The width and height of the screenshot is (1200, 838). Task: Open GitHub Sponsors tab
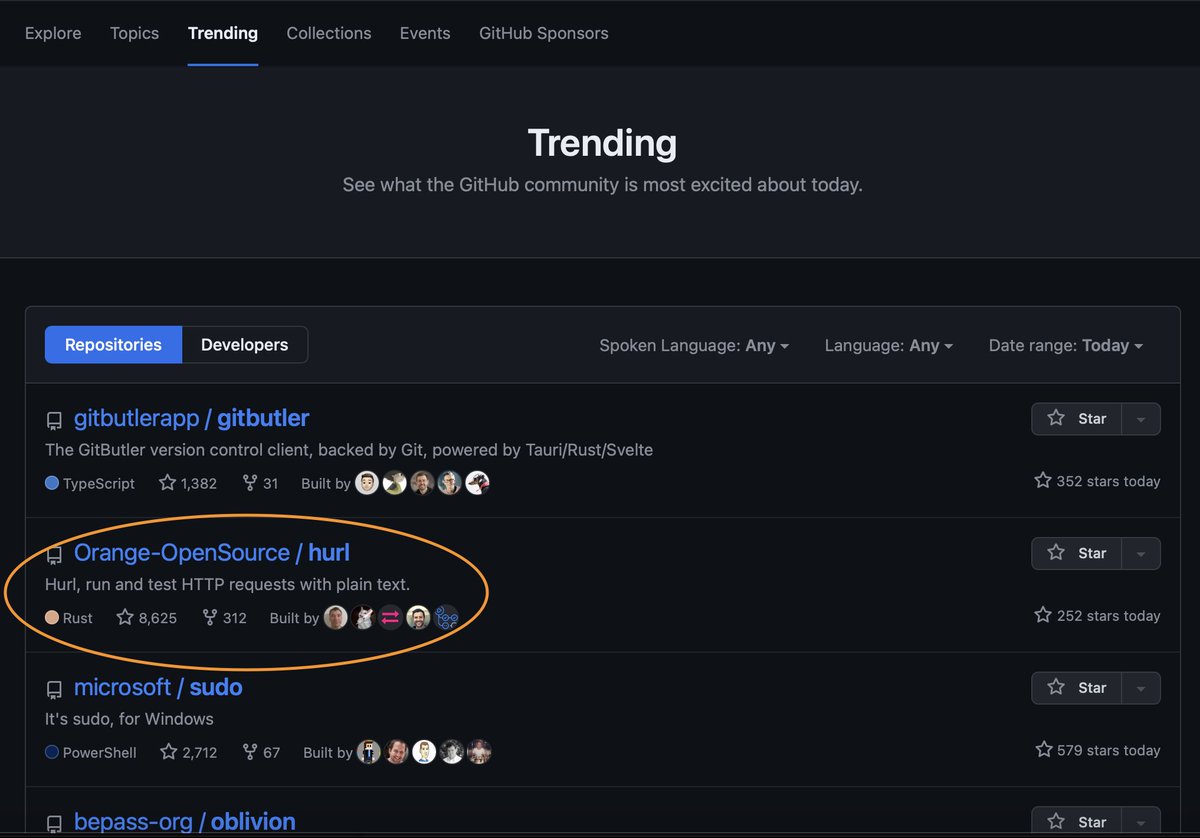(543, 33)
